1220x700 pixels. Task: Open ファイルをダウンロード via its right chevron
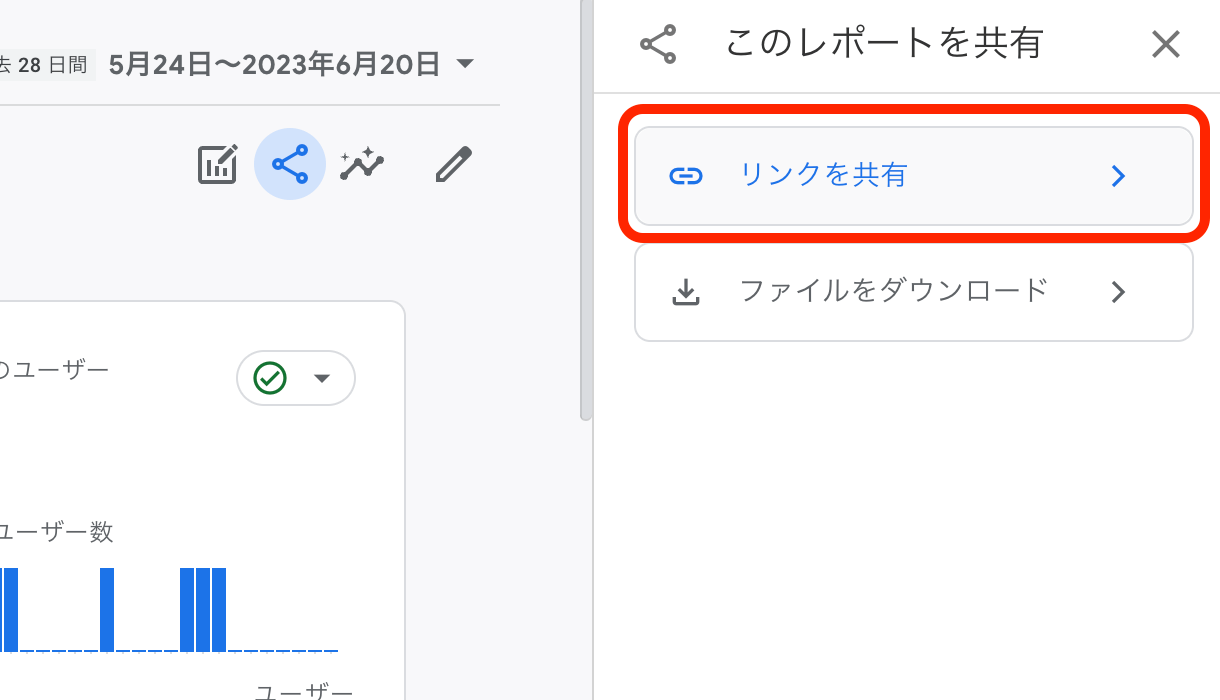coord(1118,291)
